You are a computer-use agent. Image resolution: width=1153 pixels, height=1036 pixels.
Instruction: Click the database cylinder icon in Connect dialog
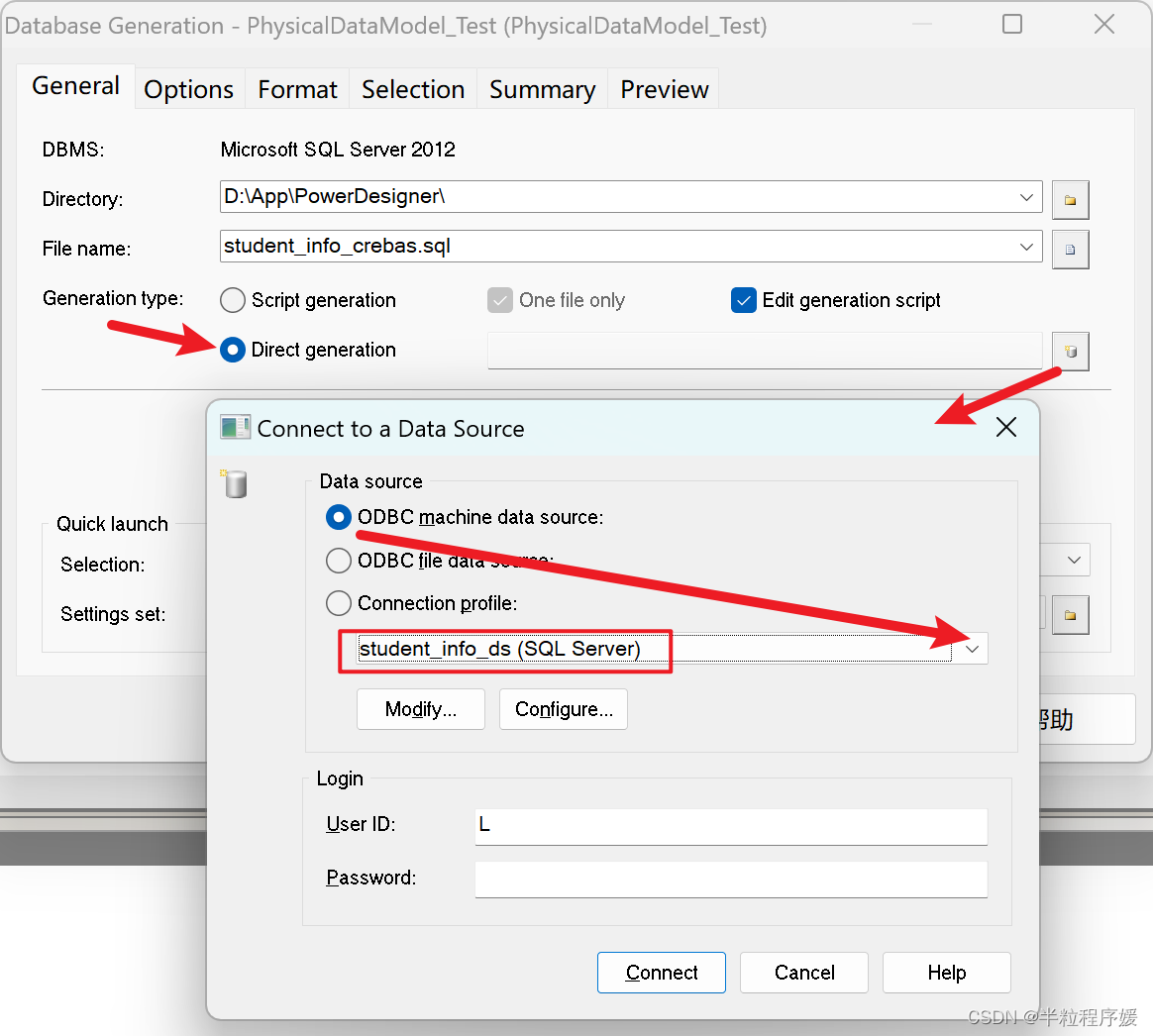pos(235,484)
